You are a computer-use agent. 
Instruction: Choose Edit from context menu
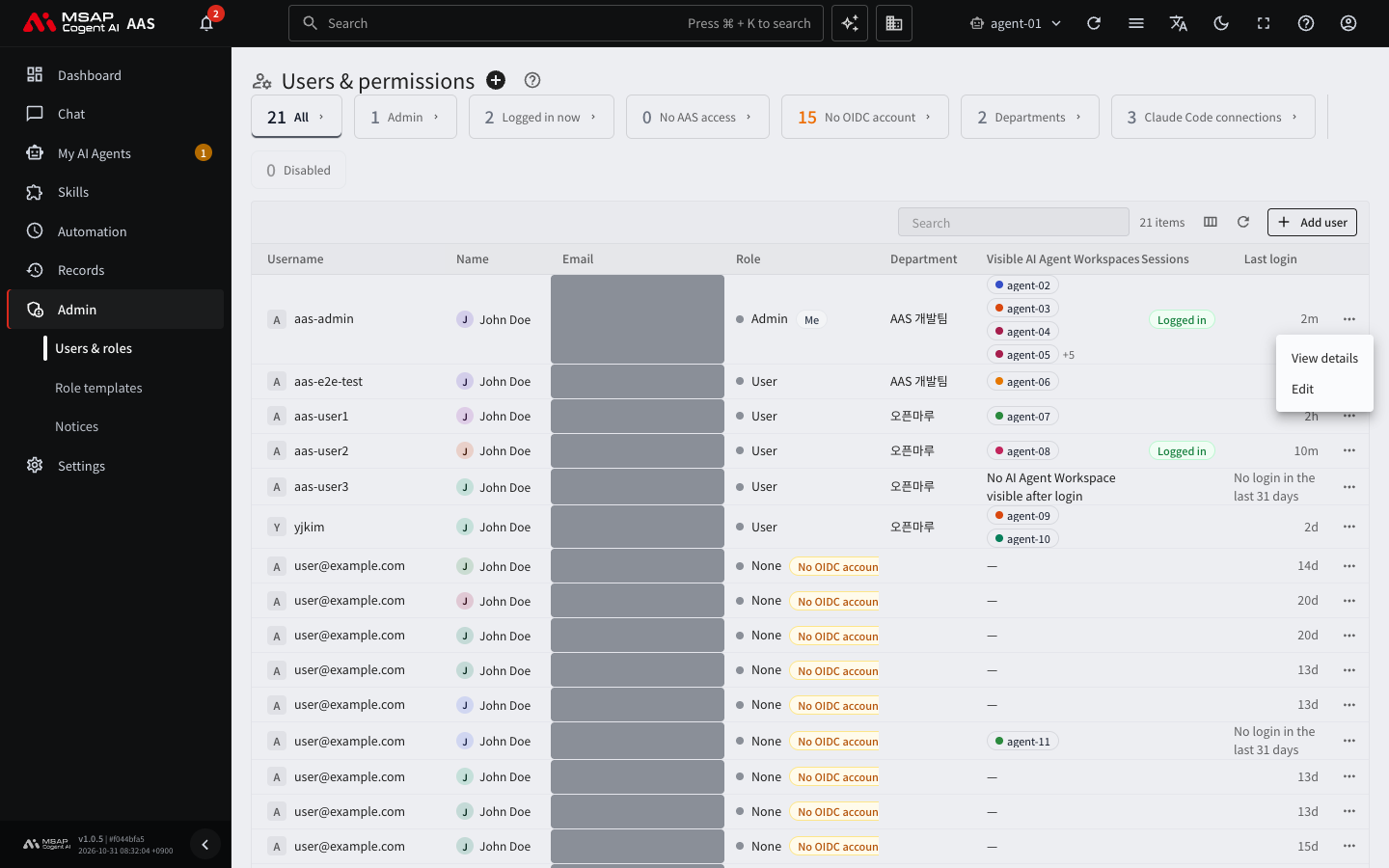pos(1324,389)
